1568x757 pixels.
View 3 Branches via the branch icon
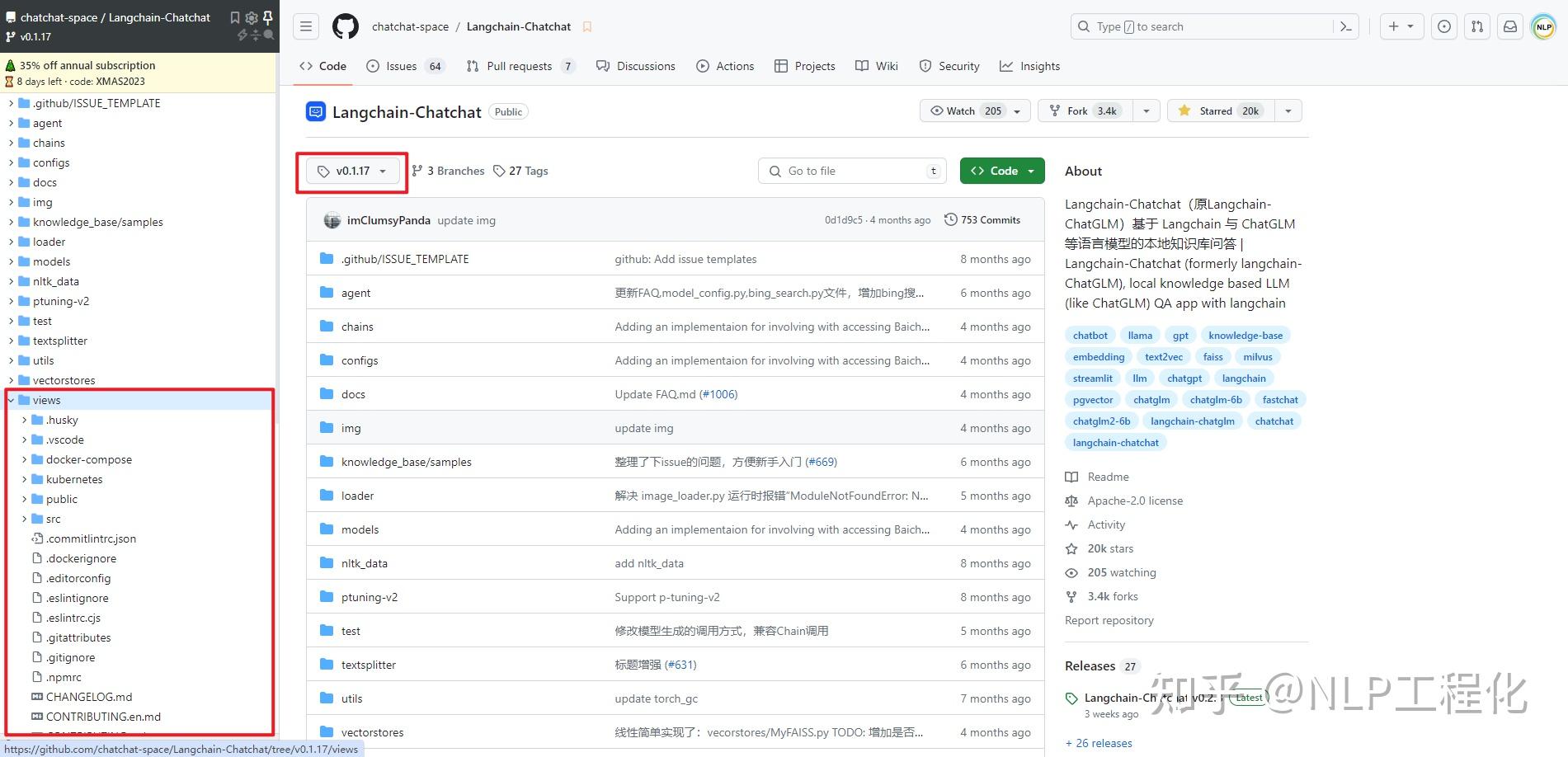(x=448, y=171)
